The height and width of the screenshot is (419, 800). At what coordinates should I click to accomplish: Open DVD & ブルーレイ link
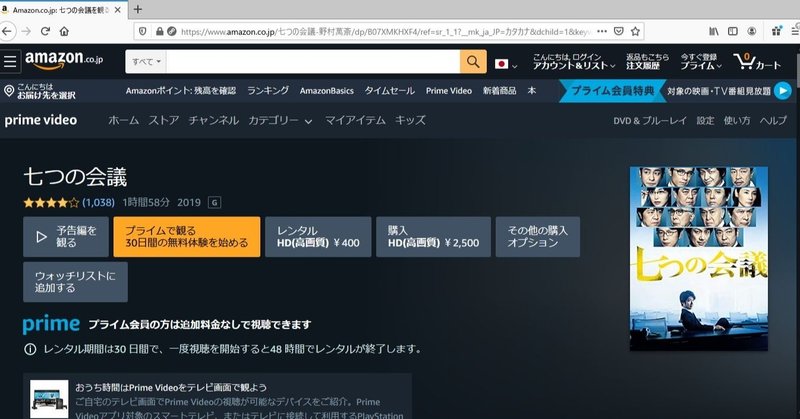[x=650, y=121]
